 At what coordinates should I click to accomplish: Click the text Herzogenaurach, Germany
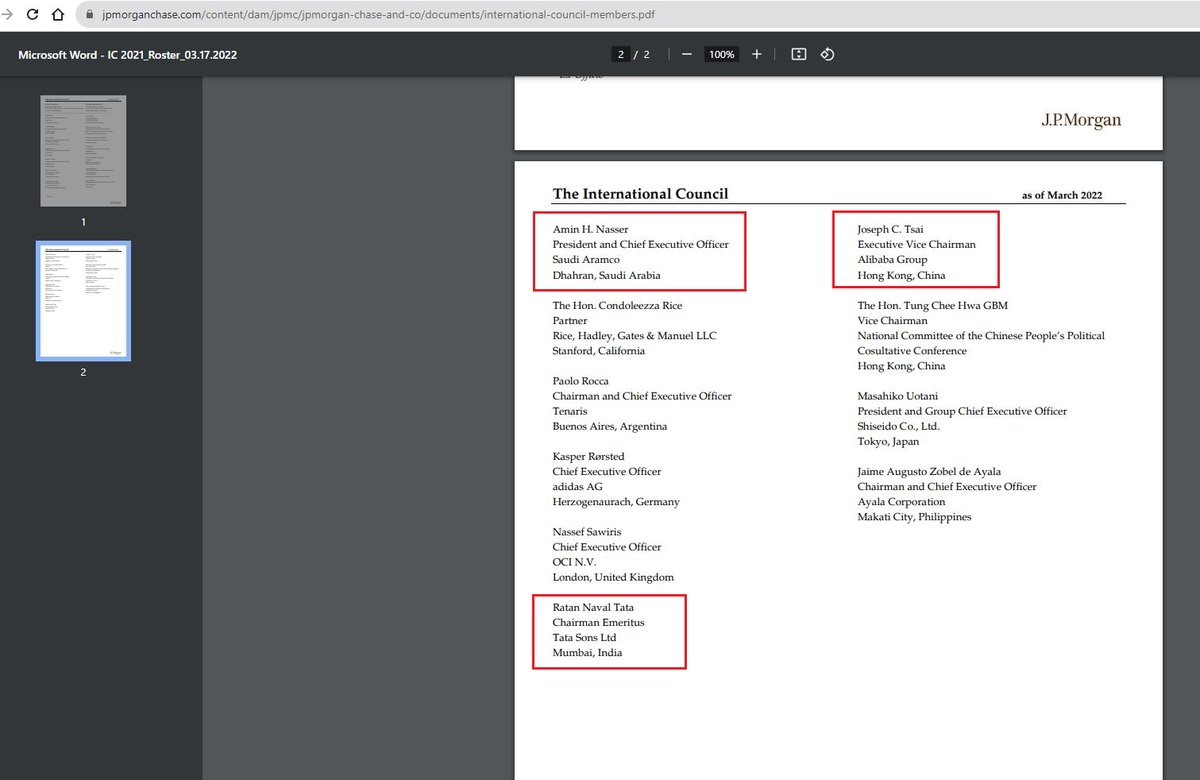click(x=616, y=502)
